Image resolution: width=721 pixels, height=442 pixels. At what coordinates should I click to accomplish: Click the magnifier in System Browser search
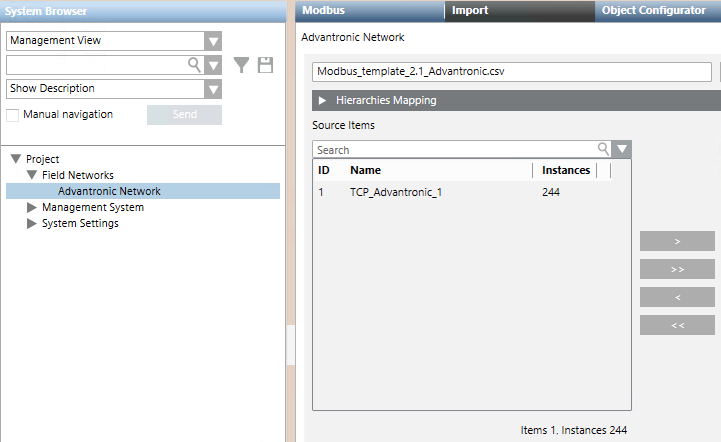pos(194,65)
